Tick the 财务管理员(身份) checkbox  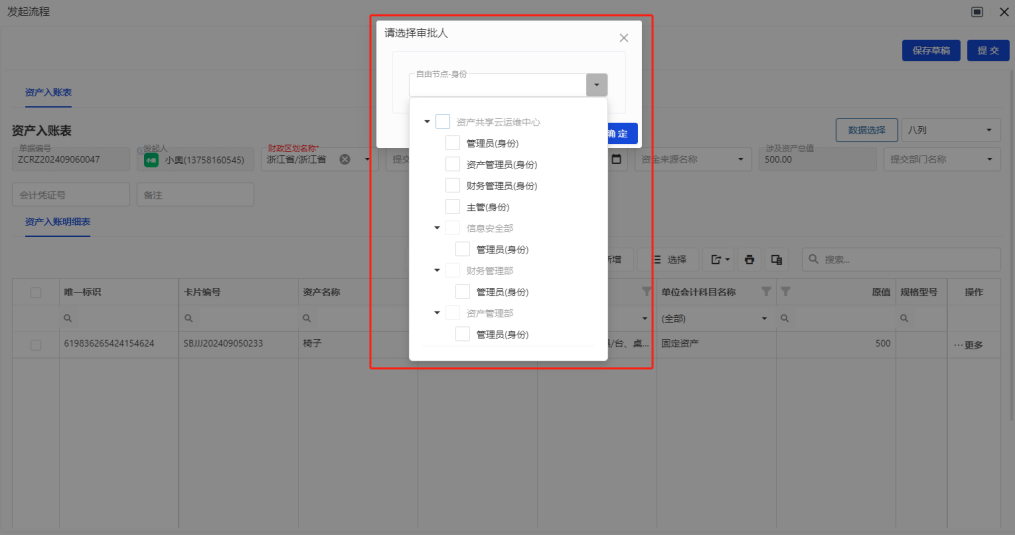[453, 185]
